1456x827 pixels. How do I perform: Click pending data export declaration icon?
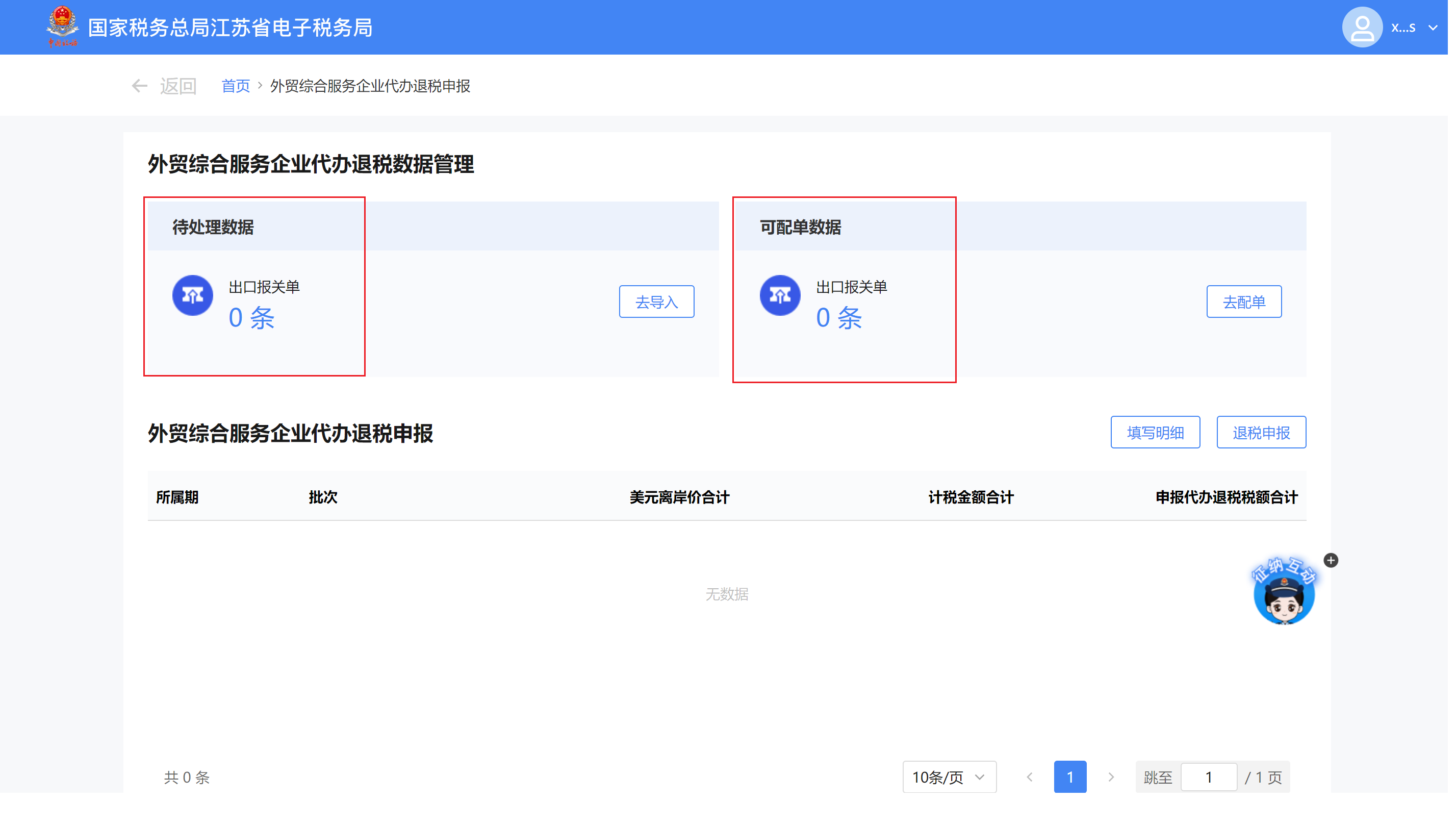coord(192,295)
